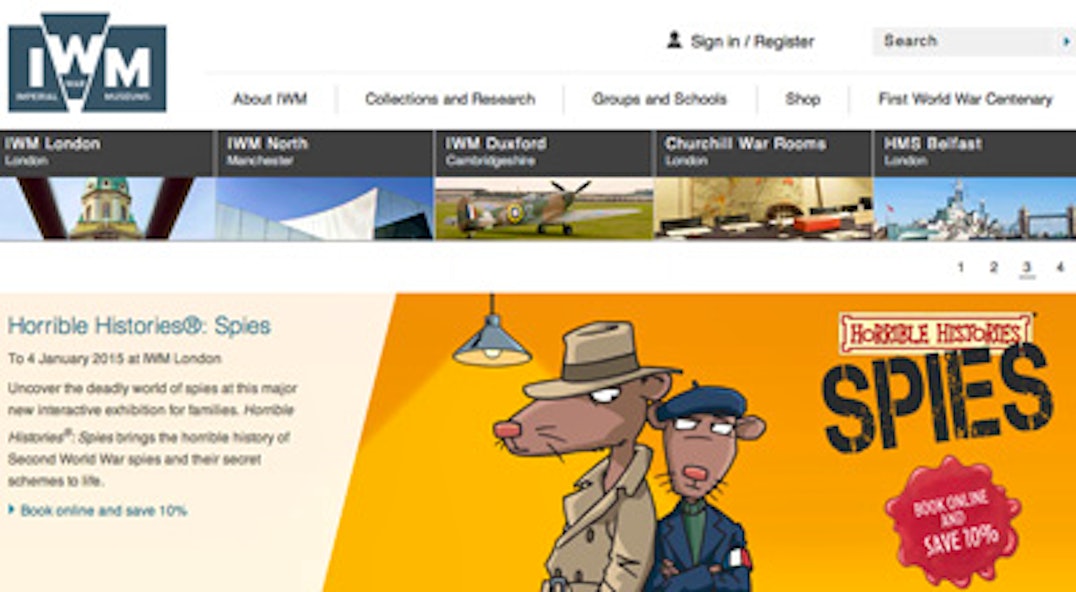This screenshot has width=1076, height=592.
Task: Open Horrible Histories: Spies heading link
Action: pos(139,326)
